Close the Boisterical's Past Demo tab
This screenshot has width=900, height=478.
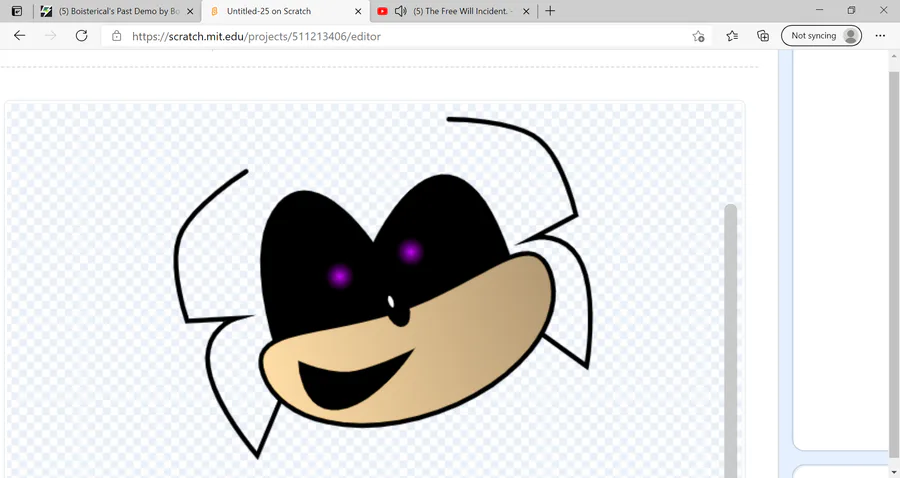pyautogui.click(x=190, y=11)
